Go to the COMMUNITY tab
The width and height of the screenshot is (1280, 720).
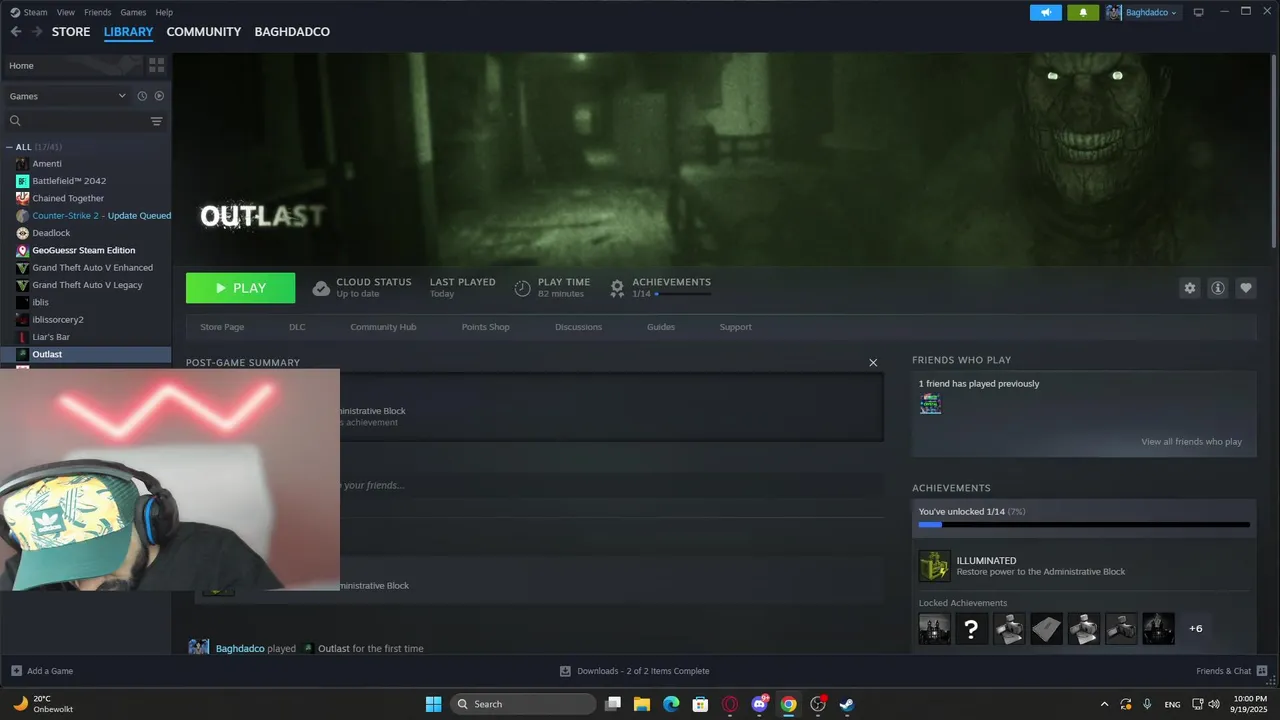(x=204, y=32)
